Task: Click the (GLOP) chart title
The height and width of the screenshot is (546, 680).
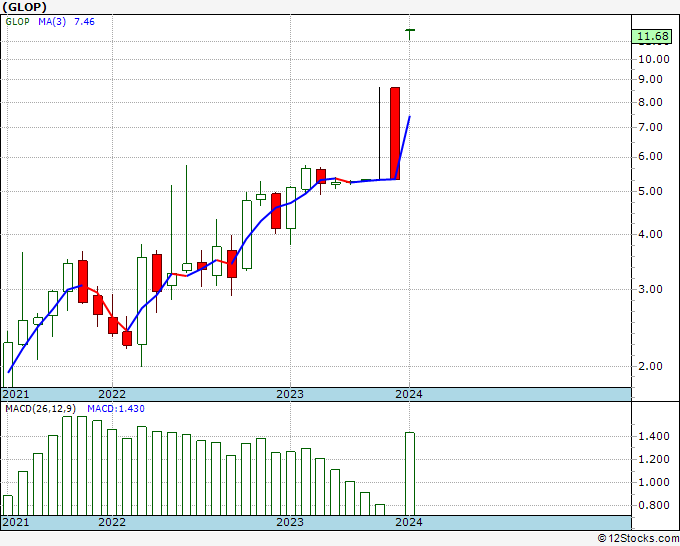Action: pyautogui.click(x=25, y=7)
